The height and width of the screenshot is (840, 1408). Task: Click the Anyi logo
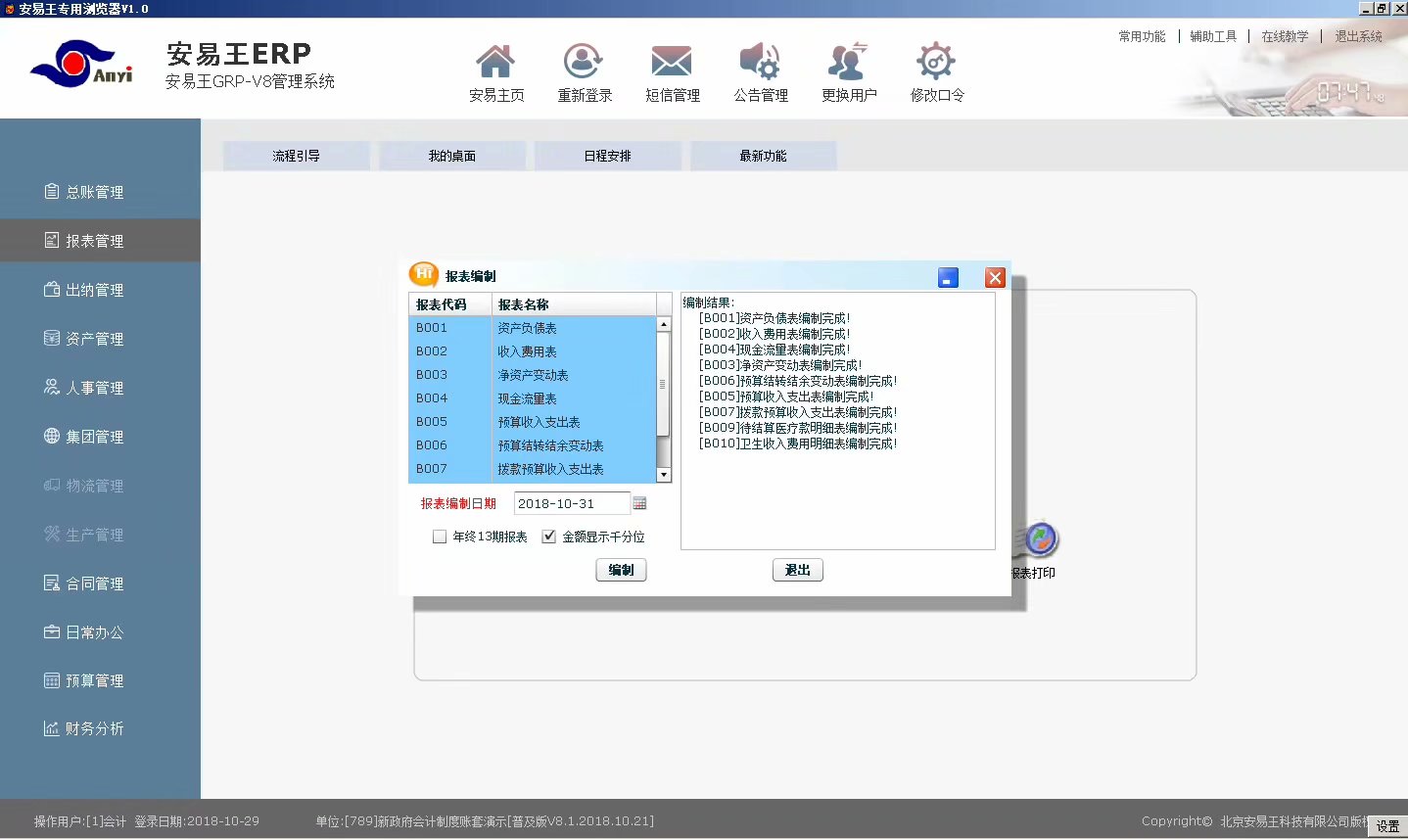point(81,66)
